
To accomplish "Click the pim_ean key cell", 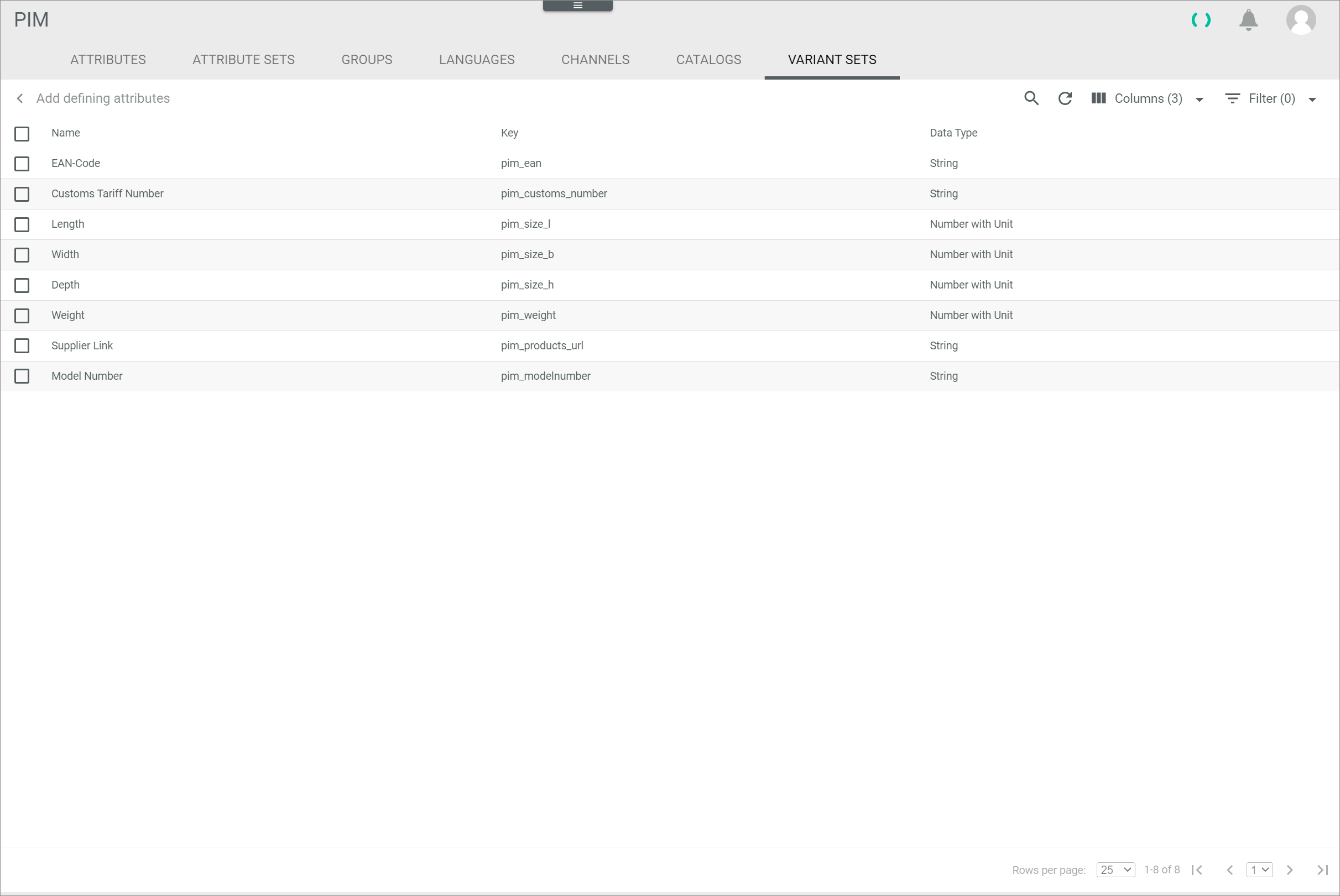I will (x=521, y=163).
